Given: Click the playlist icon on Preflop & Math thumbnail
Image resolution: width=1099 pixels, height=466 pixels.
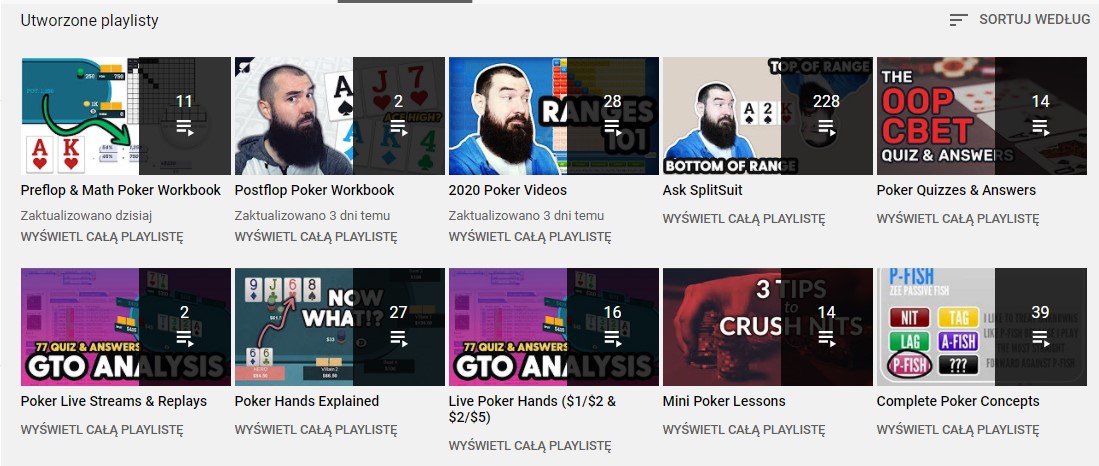Looking at the screenshot, I should pos(184,128).
